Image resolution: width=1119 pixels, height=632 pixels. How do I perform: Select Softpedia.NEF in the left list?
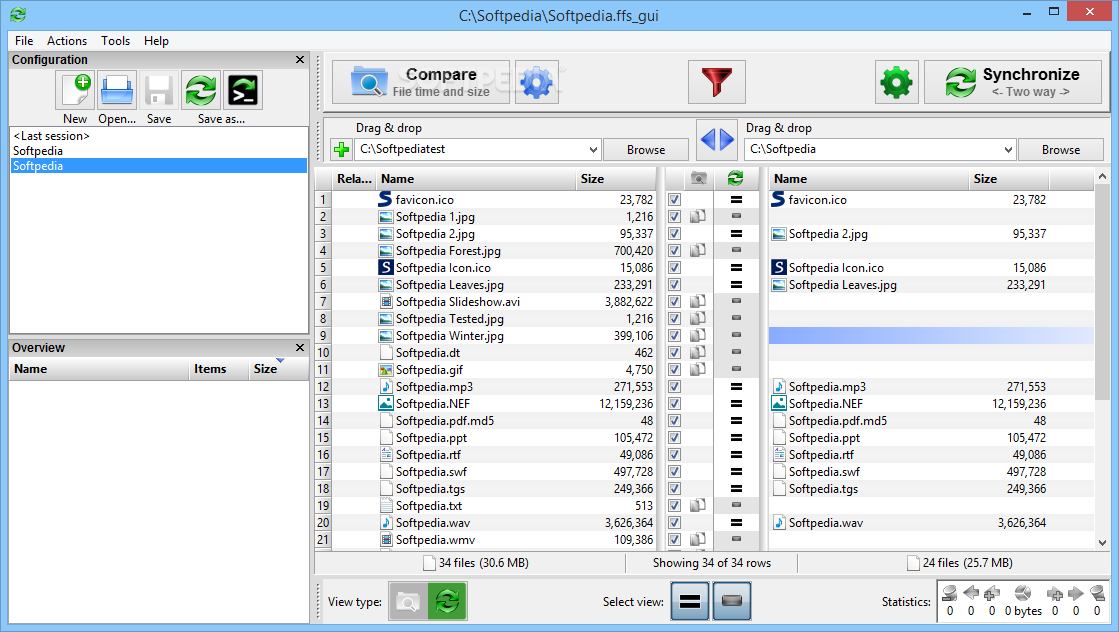(x=432, y=404)
